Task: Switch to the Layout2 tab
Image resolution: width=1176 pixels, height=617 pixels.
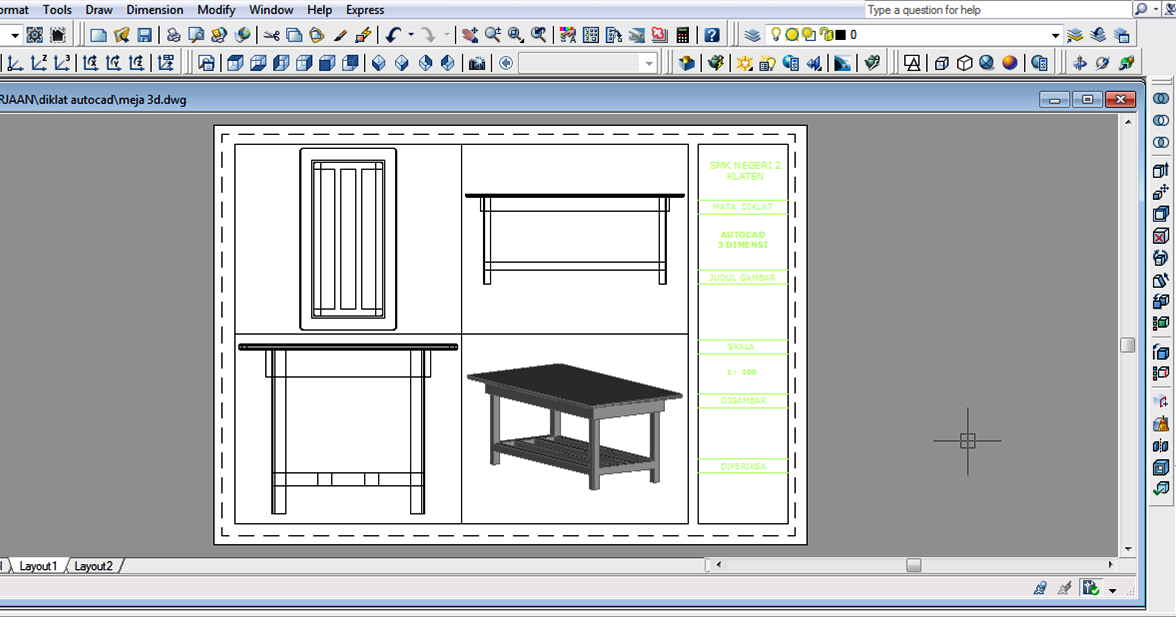Action: pos(94,566)
